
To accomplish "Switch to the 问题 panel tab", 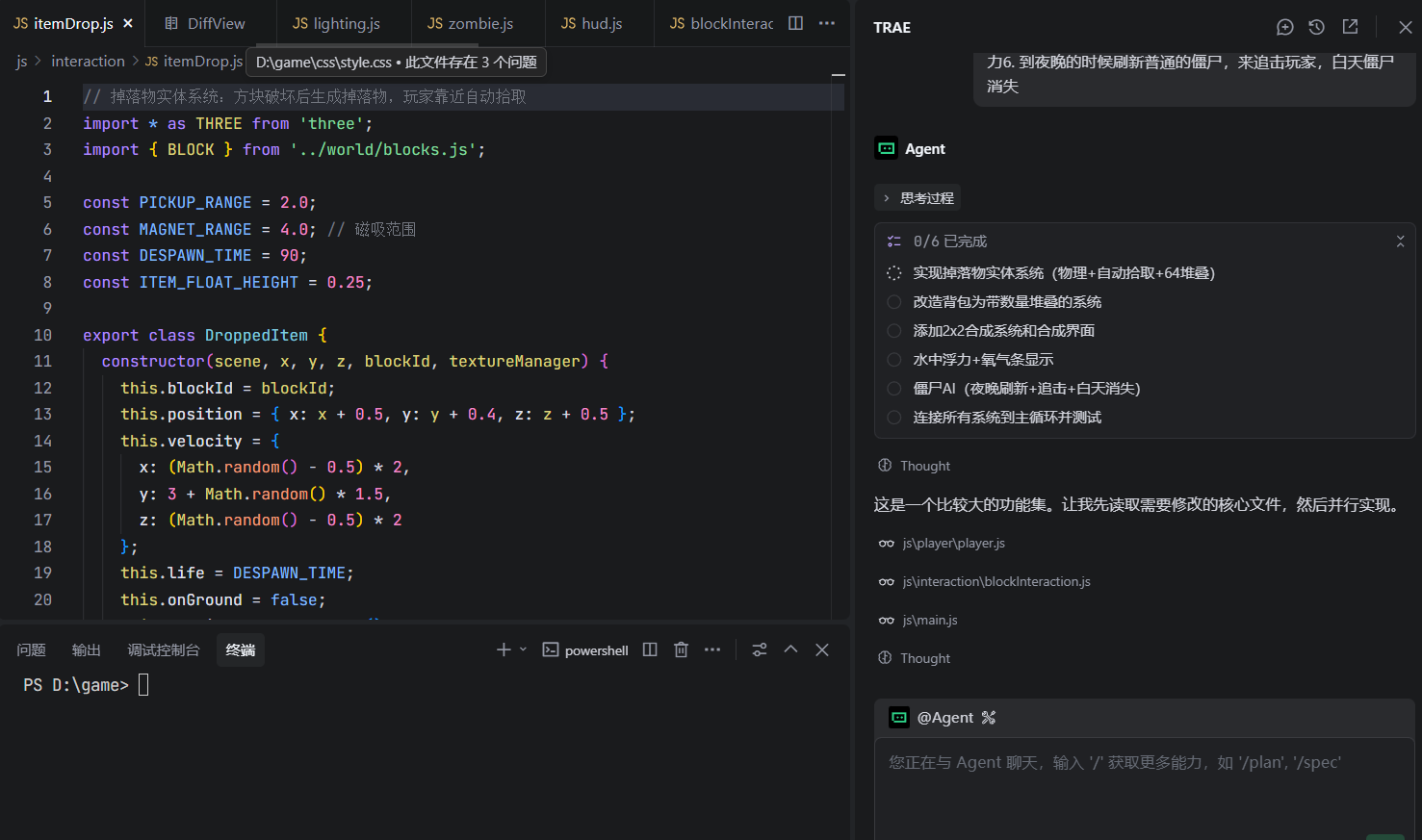I will click(31, 650).
